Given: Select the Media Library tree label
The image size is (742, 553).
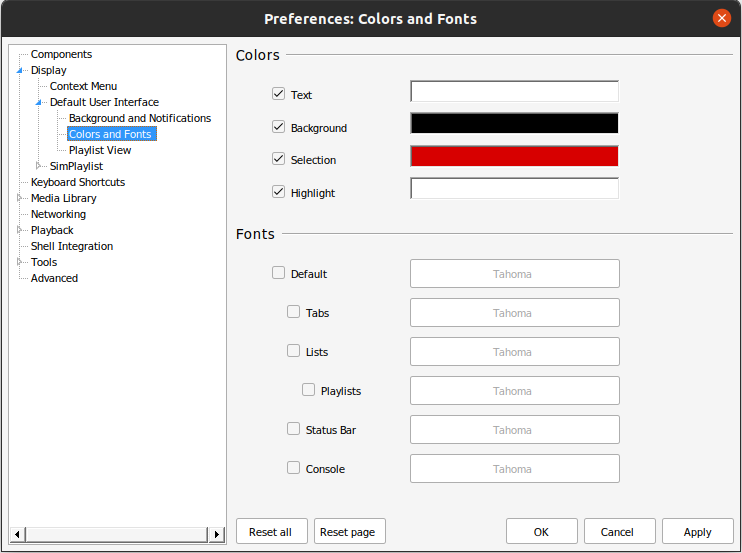Looking at the screenshot, I should (x=64, y=198).
